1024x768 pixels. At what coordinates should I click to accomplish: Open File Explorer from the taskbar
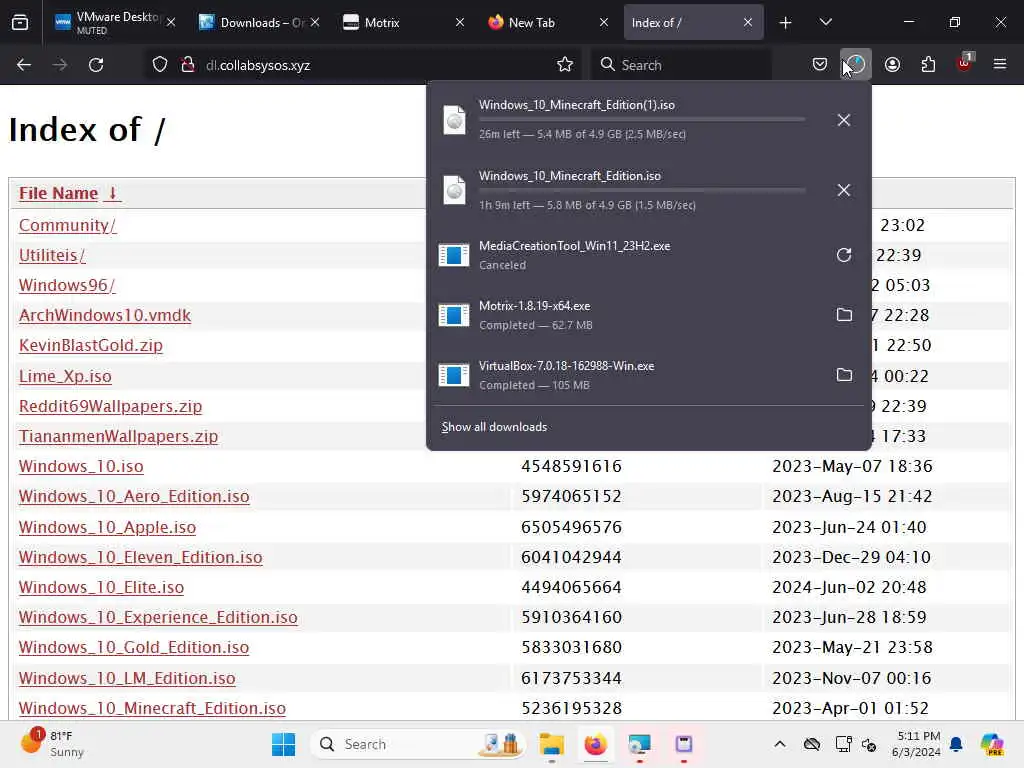(x=552, y=744)
